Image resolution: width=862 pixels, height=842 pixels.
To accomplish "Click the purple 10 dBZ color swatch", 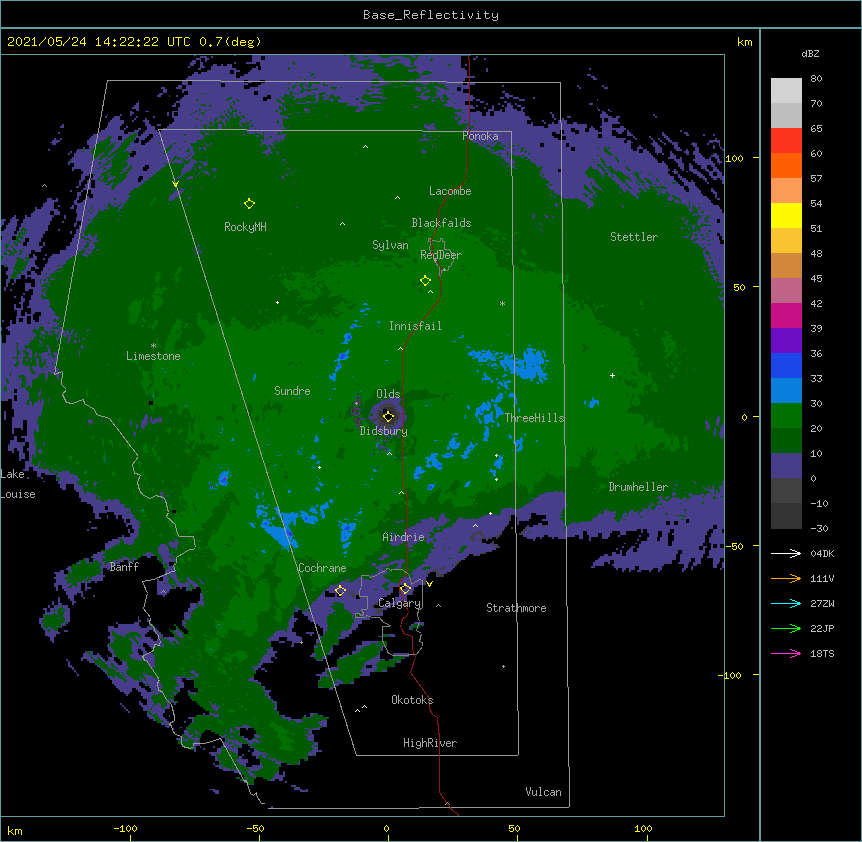I will [x=786, y=466].
